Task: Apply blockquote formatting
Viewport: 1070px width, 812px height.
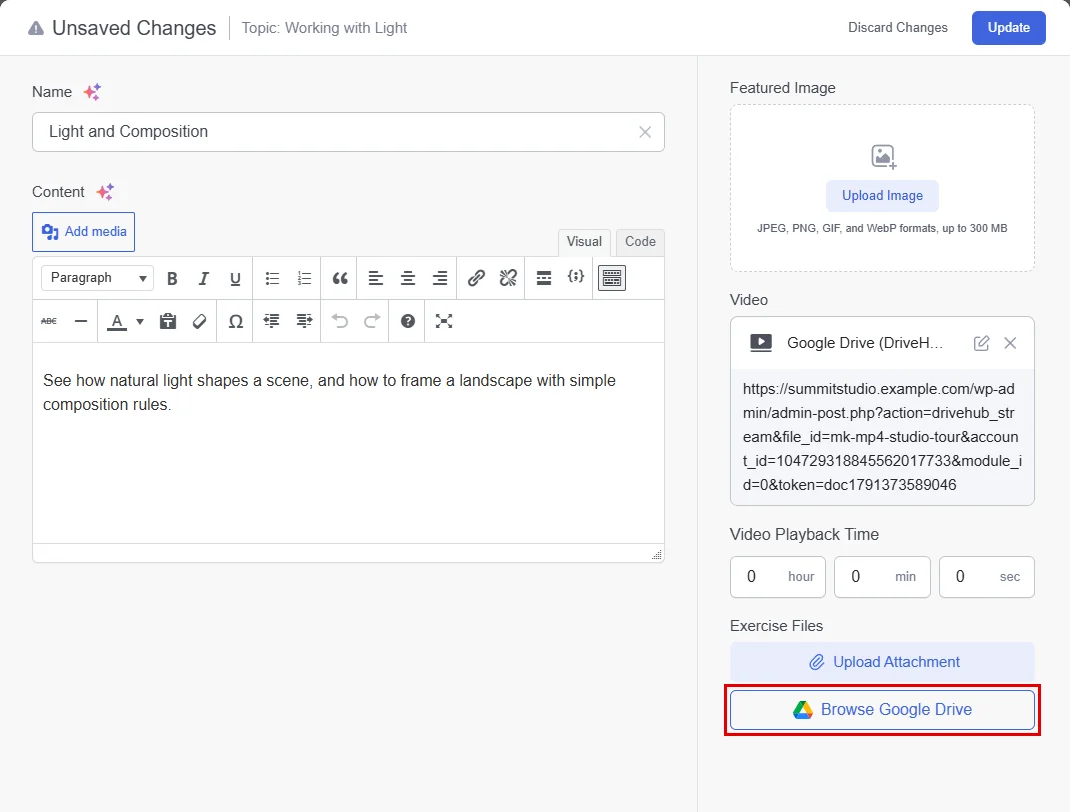Action: (x=340, y=278)
